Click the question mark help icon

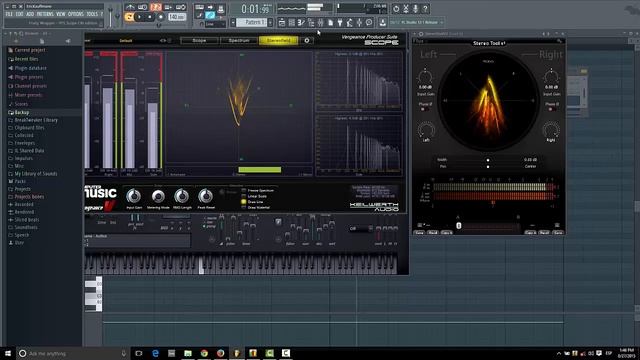point(425,9)
